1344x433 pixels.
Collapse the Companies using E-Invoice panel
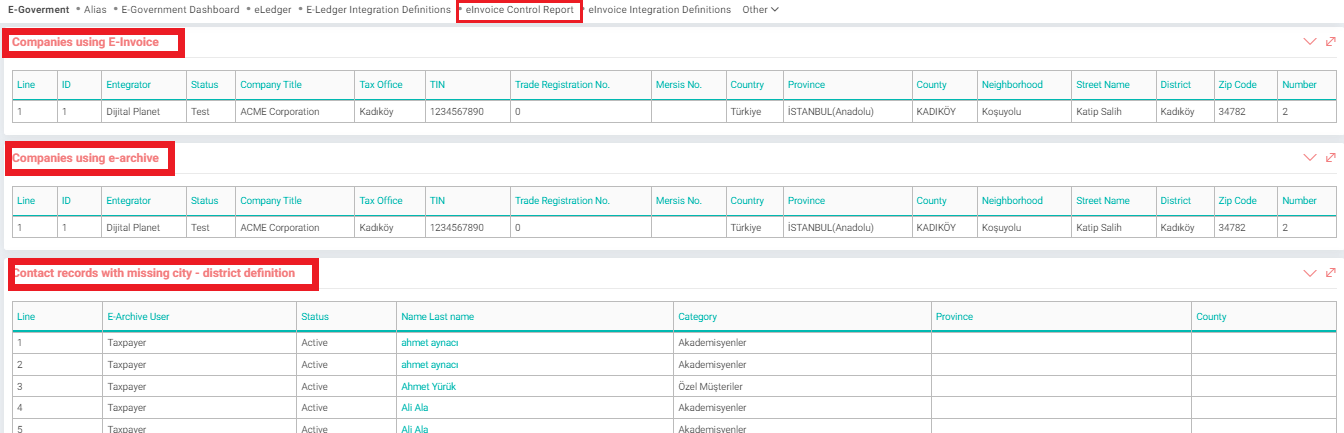pyautogui.click(x=1310, y=42)
